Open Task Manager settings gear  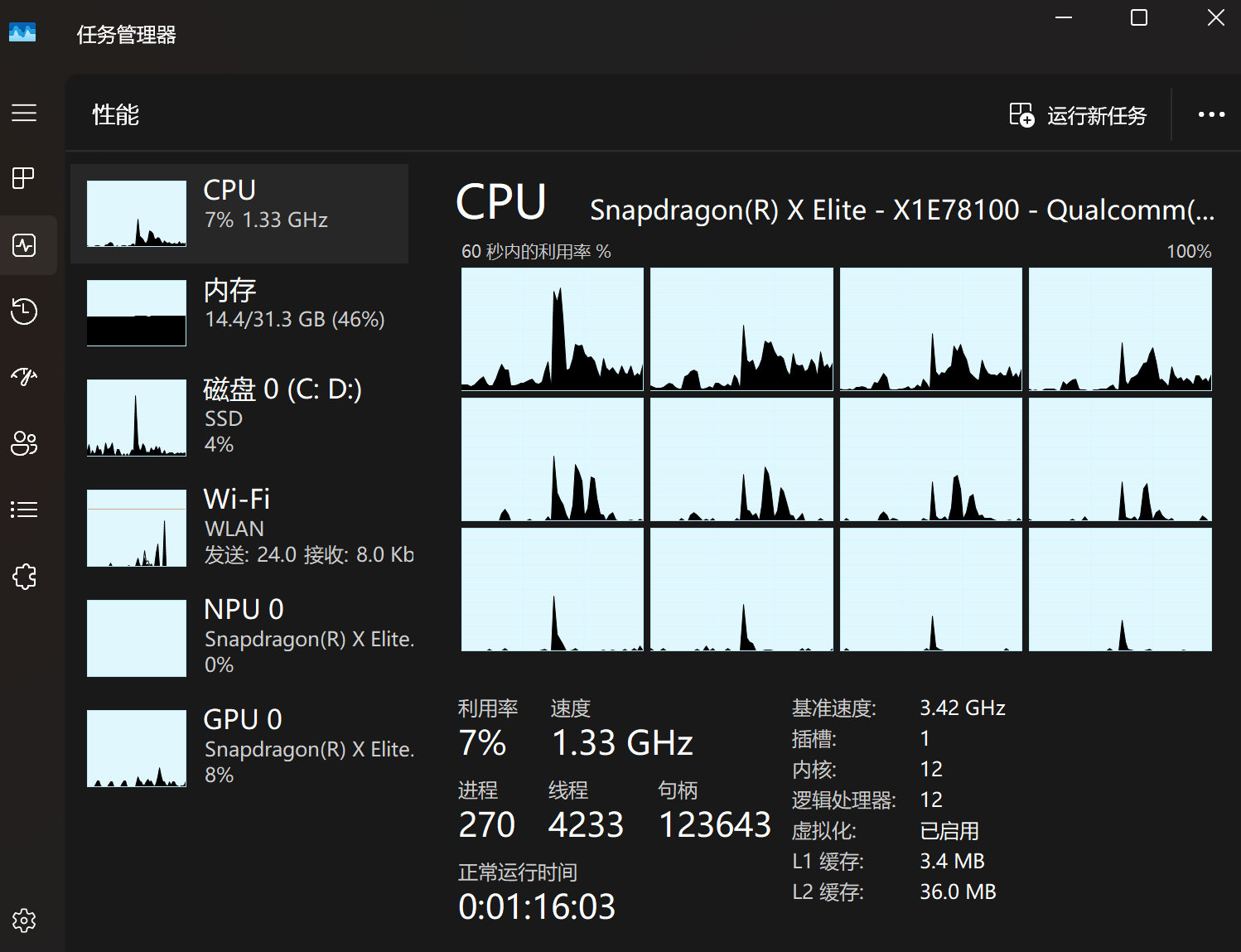pyautogui.click(x=24, y=921)
